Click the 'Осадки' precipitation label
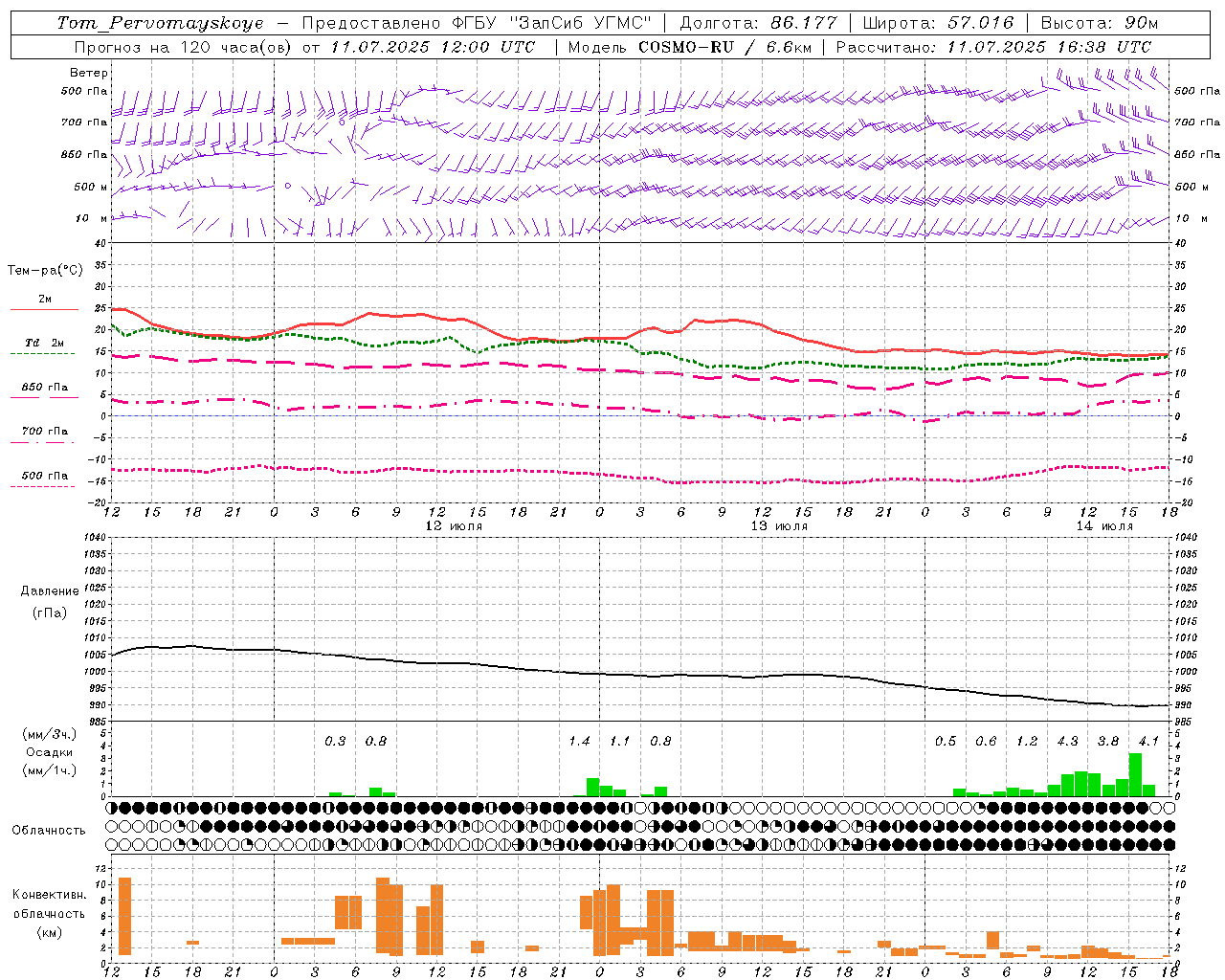This screenshot has width=1225, height=980. [50, 752]
